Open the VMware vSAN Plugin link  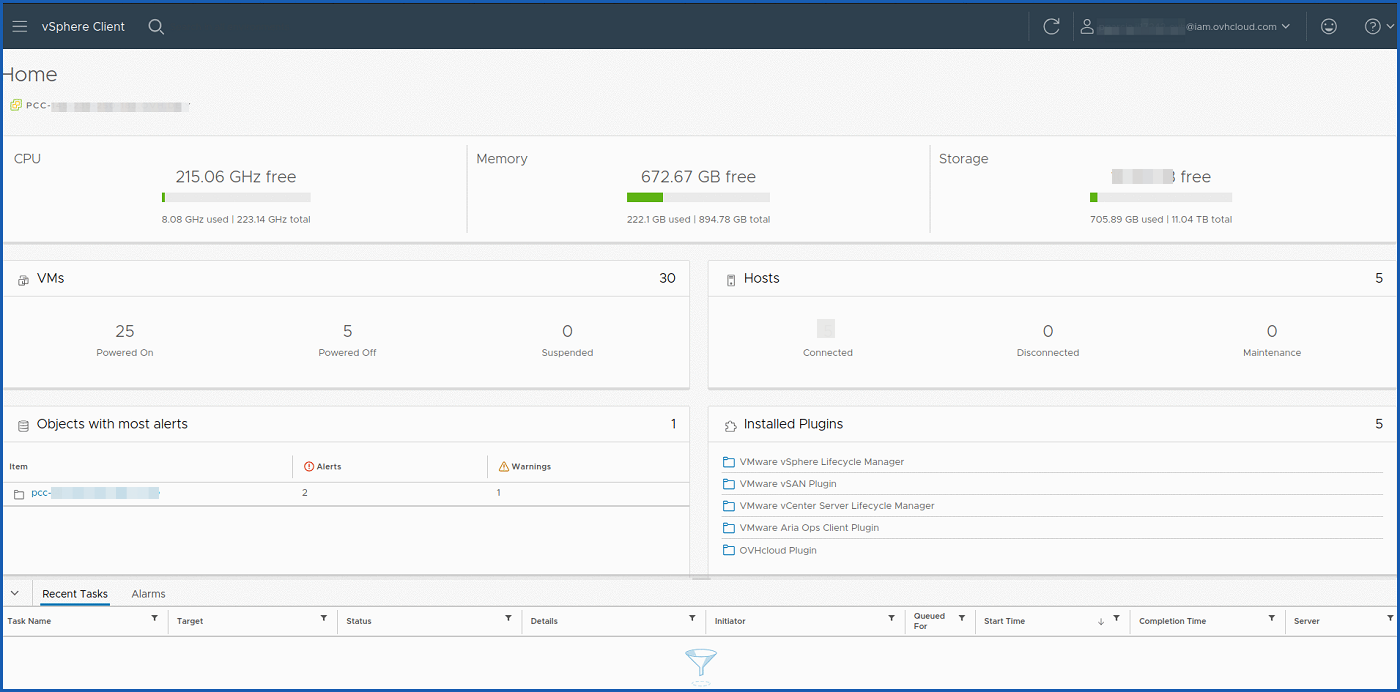787,483
